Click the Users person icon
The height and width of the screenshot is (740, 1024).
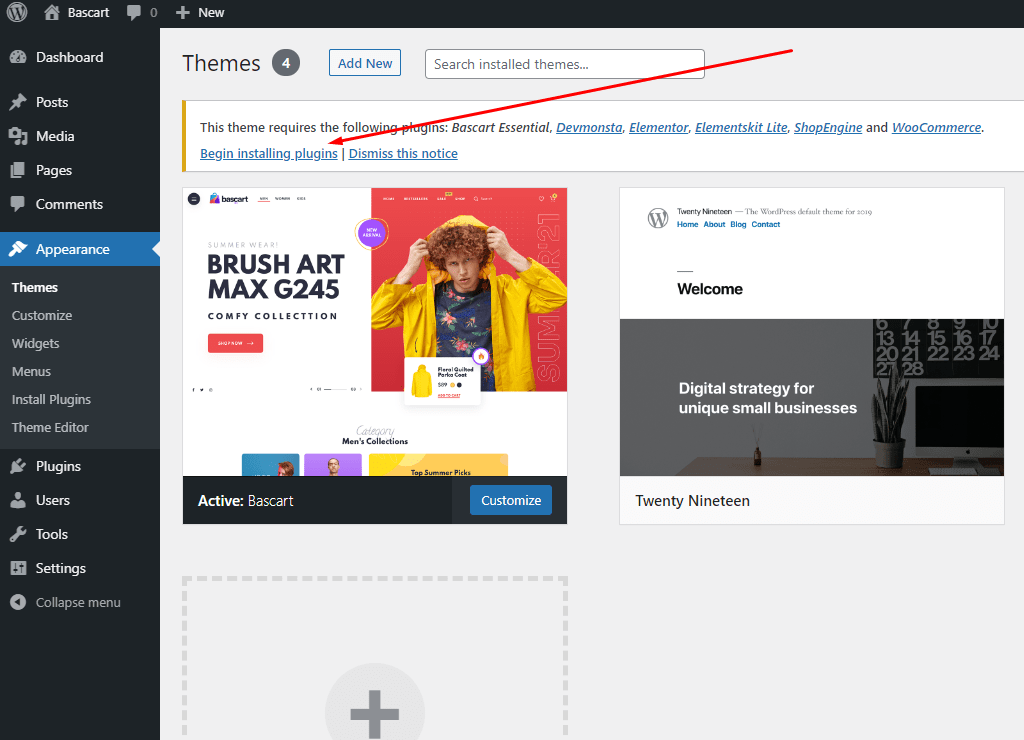(x=18, y=500)
